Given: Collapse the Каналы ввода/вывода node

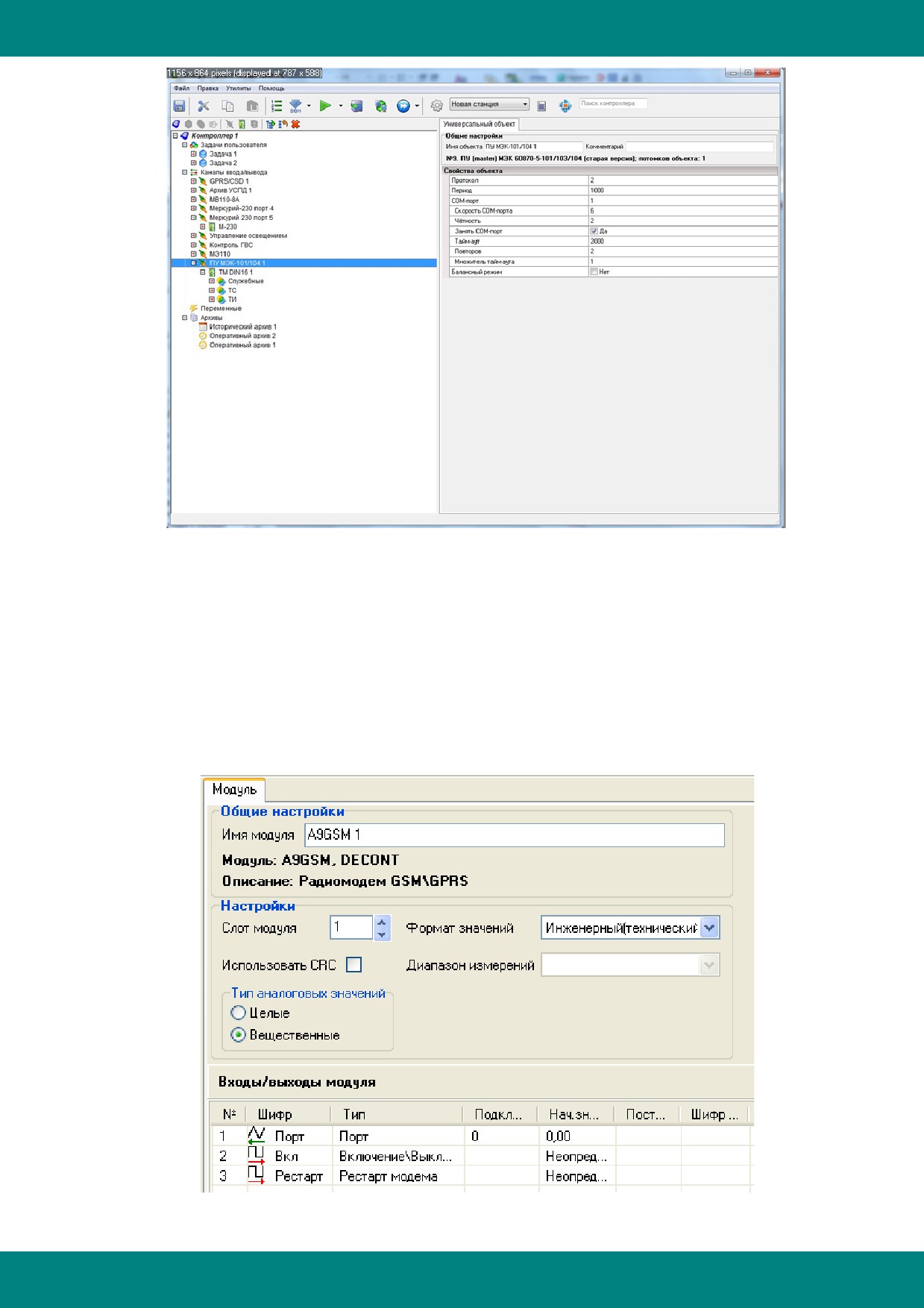Looking at the screenshot, I should (x=185, y=172).
